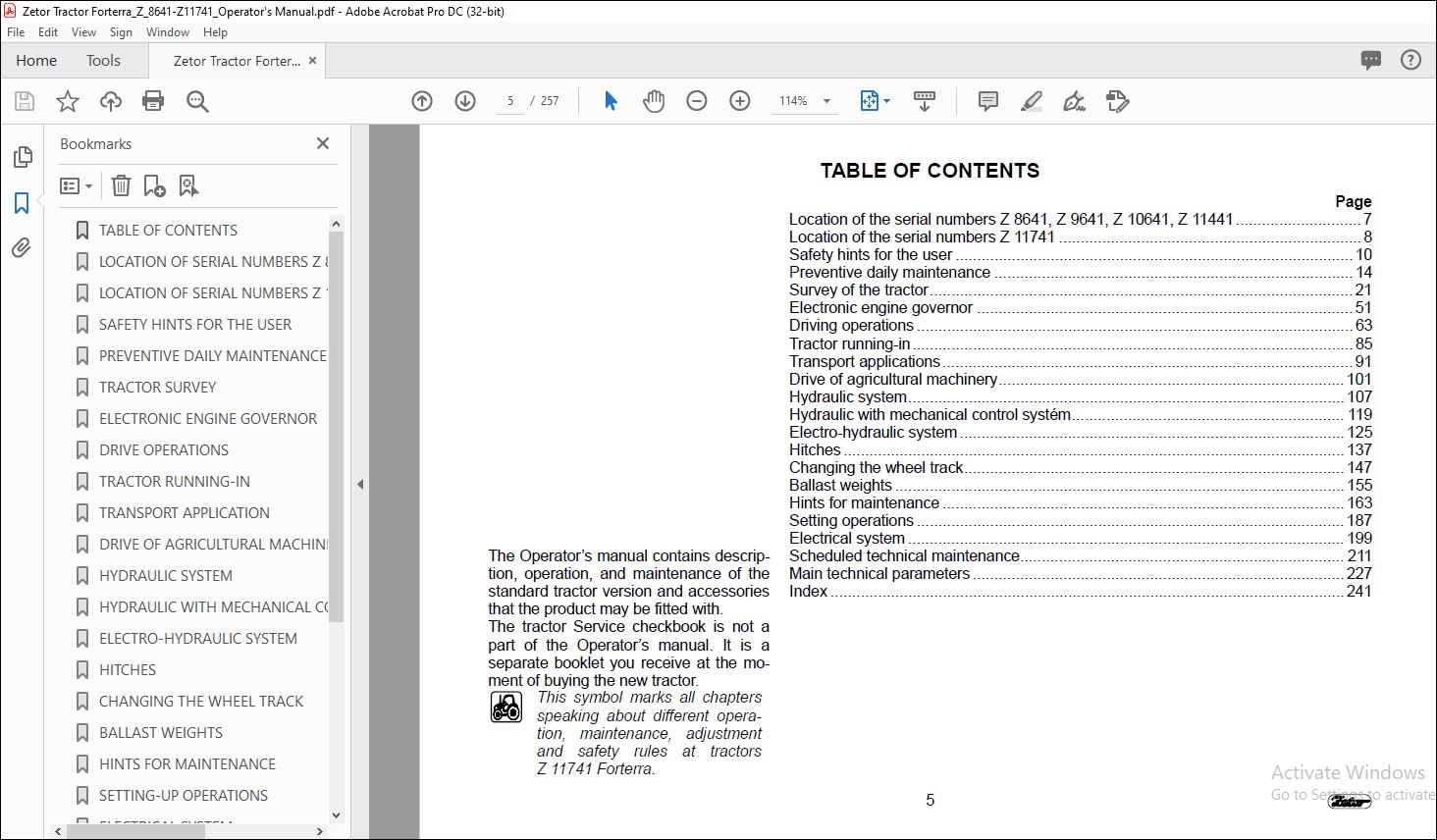Open the File menu
Viewport: 1437px width, 840px height.
click(x=16, y=32)
